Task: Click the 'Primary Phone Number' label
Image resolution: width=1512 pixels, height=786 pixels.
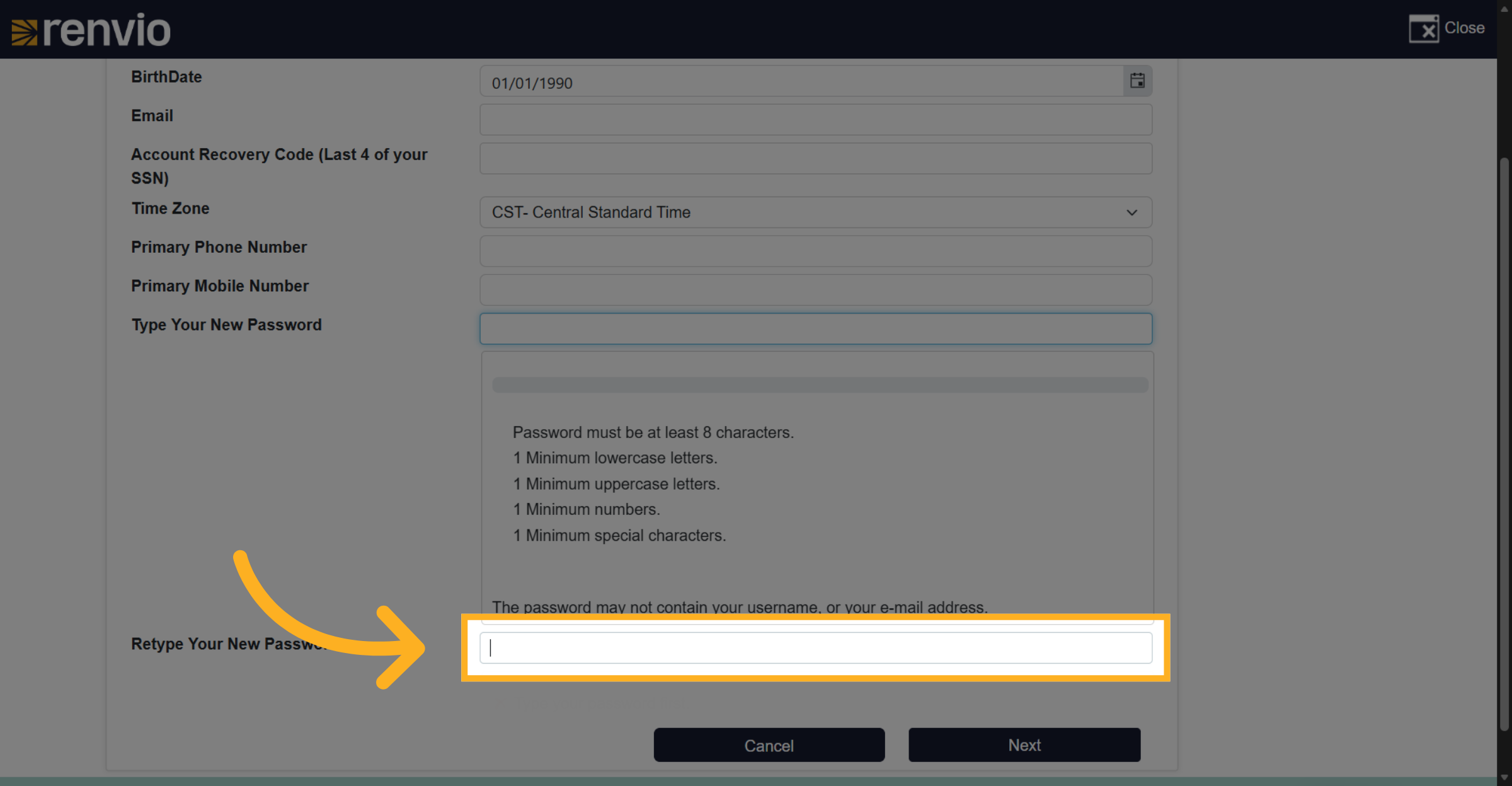Action: coord(219,247)
